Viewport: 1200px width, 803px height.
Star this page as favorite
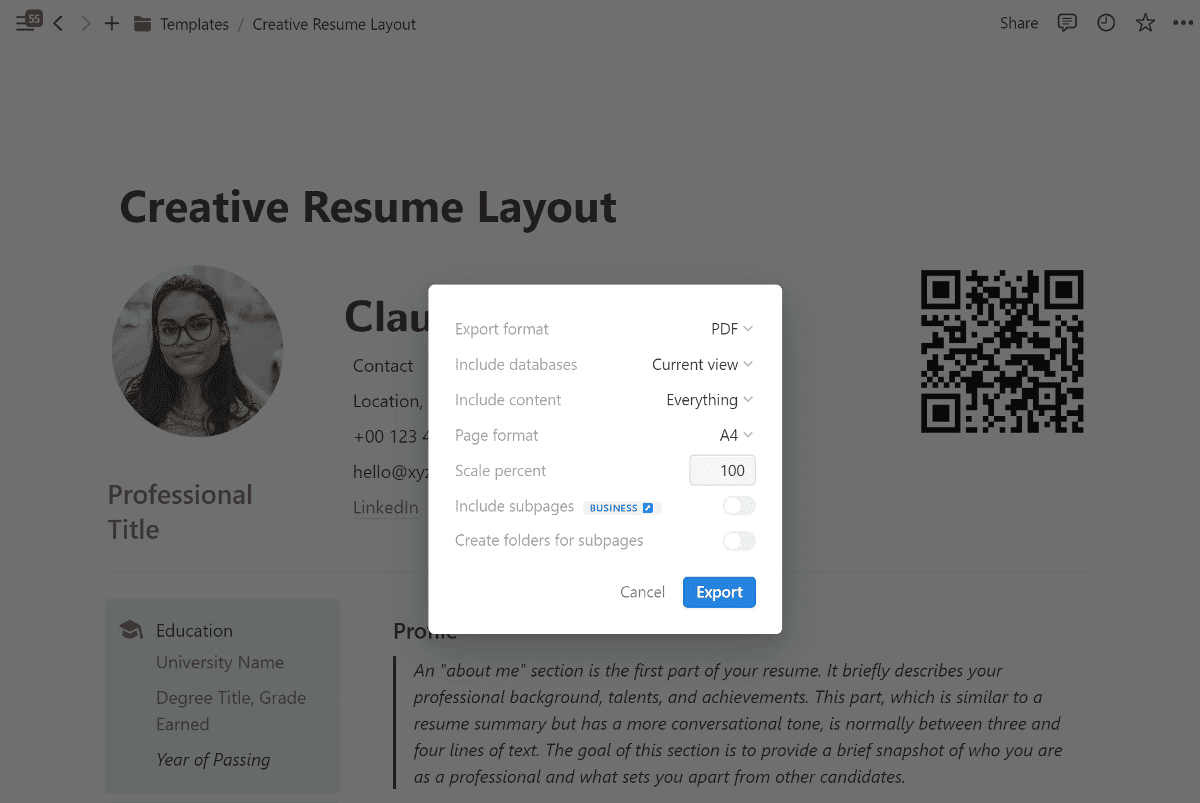coord(1145,23)
